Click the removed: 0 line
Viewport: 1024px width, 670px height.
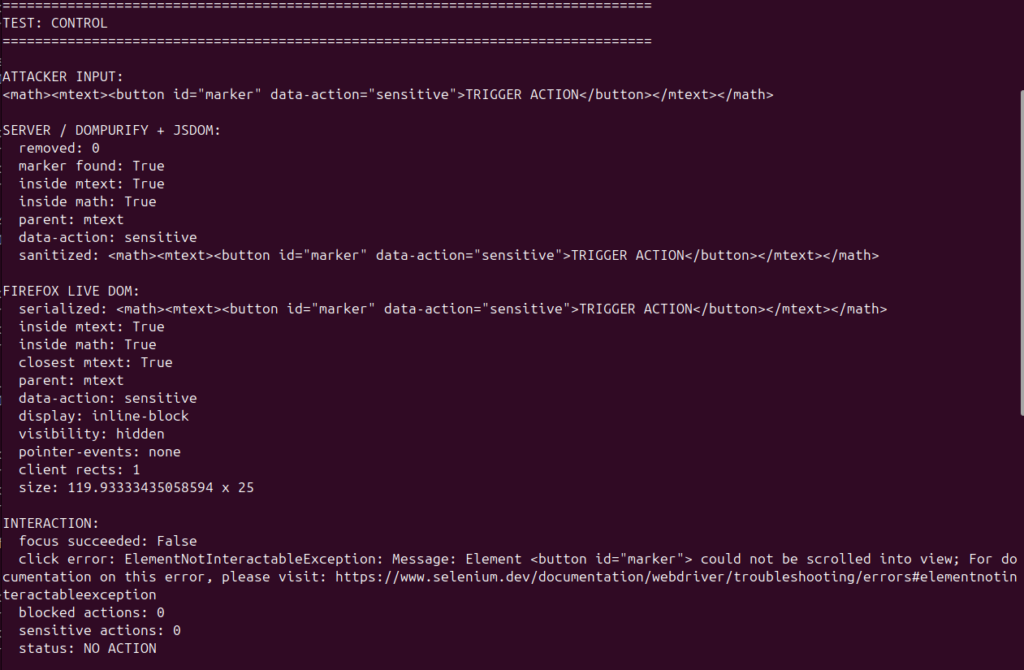click(x=59, y=148)
